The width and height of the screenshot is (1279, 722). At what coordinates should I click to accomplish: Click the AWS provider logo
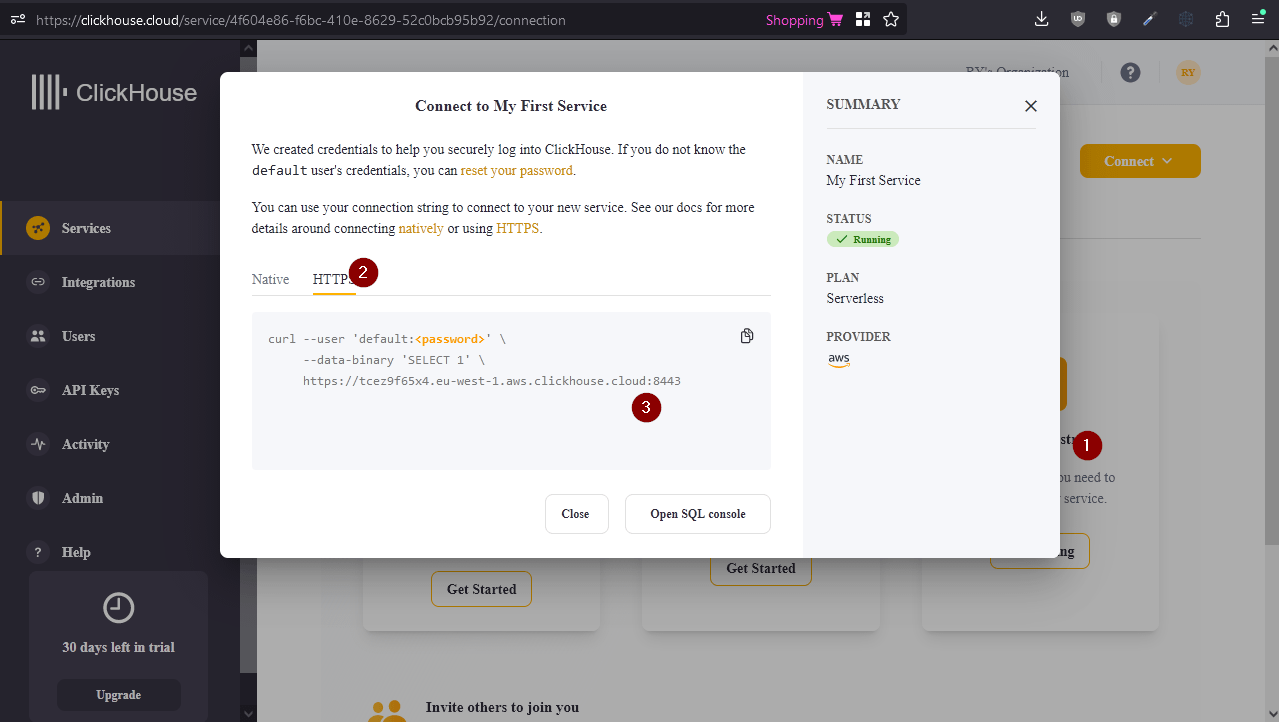point(838,360)
